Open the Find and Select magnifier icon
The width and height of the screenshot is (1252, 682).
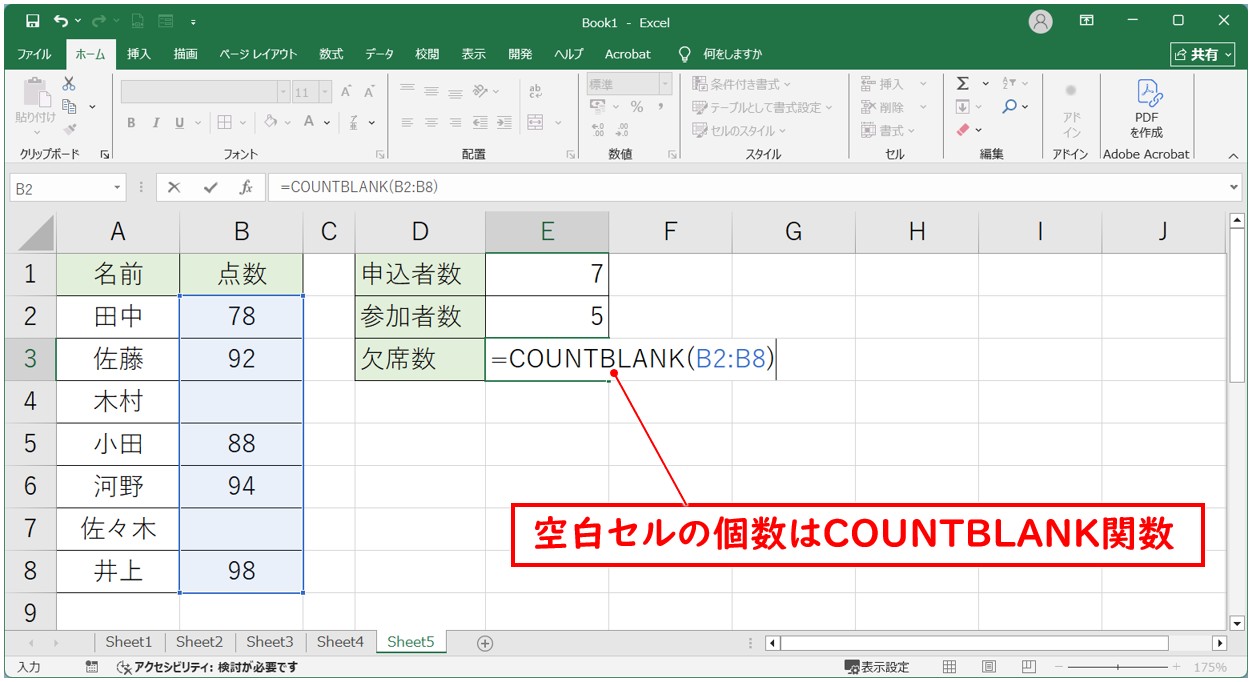pos(1009,106)
